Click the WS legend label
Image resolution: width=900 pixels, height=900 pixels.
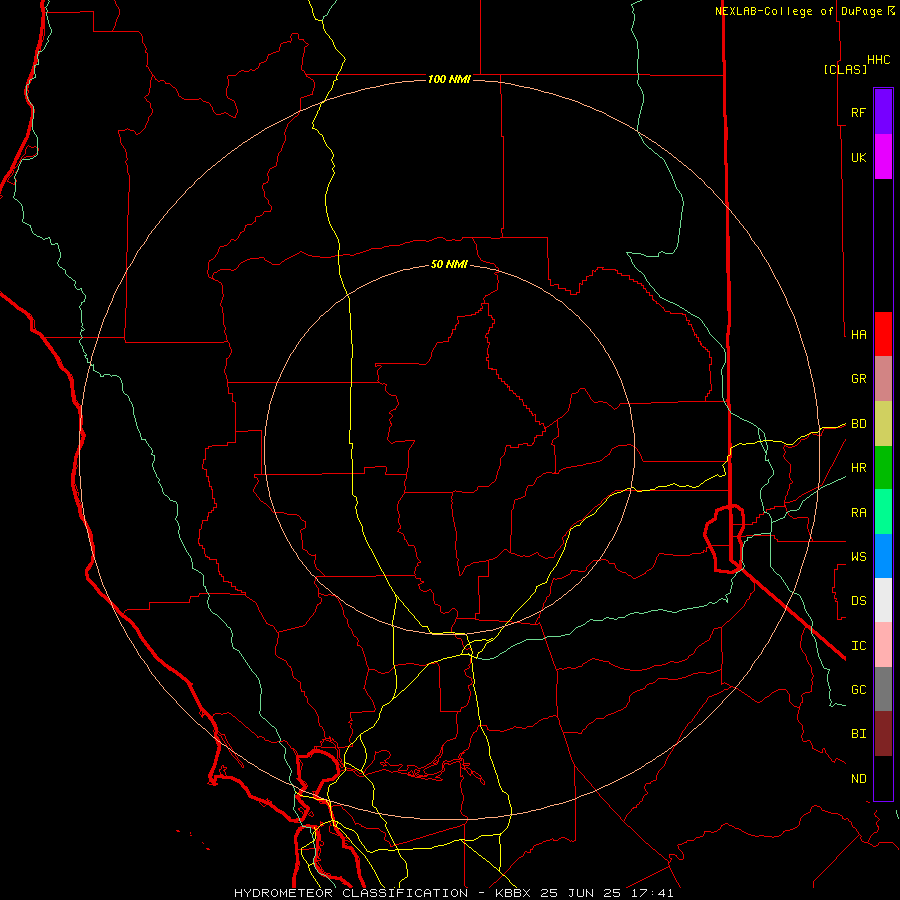point(858,557)
